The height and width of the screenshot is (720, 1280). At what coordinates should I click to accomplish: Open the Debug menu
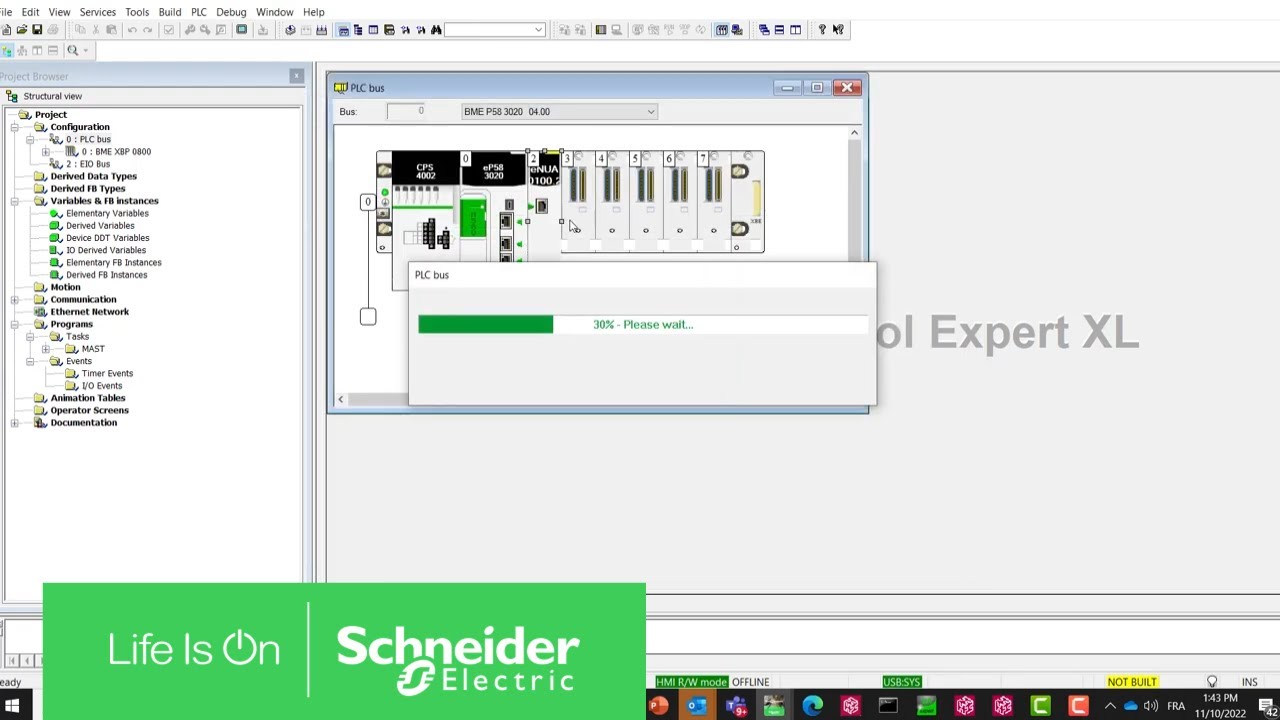click(231, 12)
